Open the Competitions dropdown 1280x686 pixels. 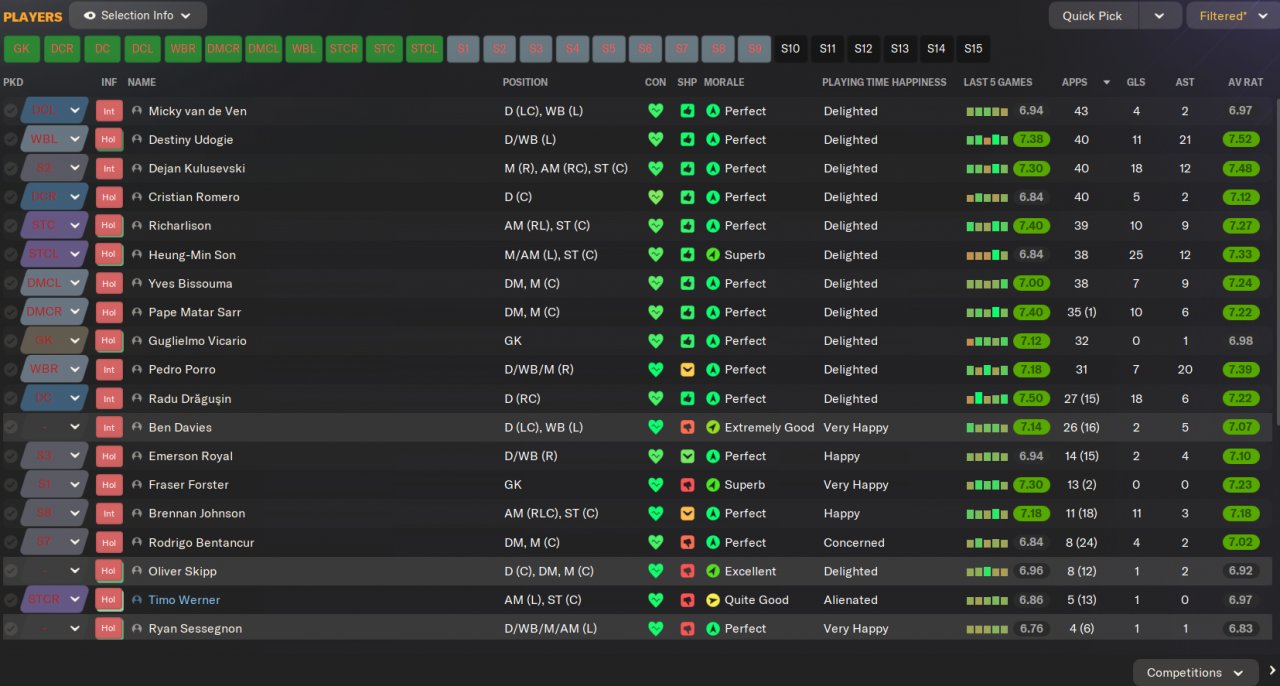(x=1196, y=672)
